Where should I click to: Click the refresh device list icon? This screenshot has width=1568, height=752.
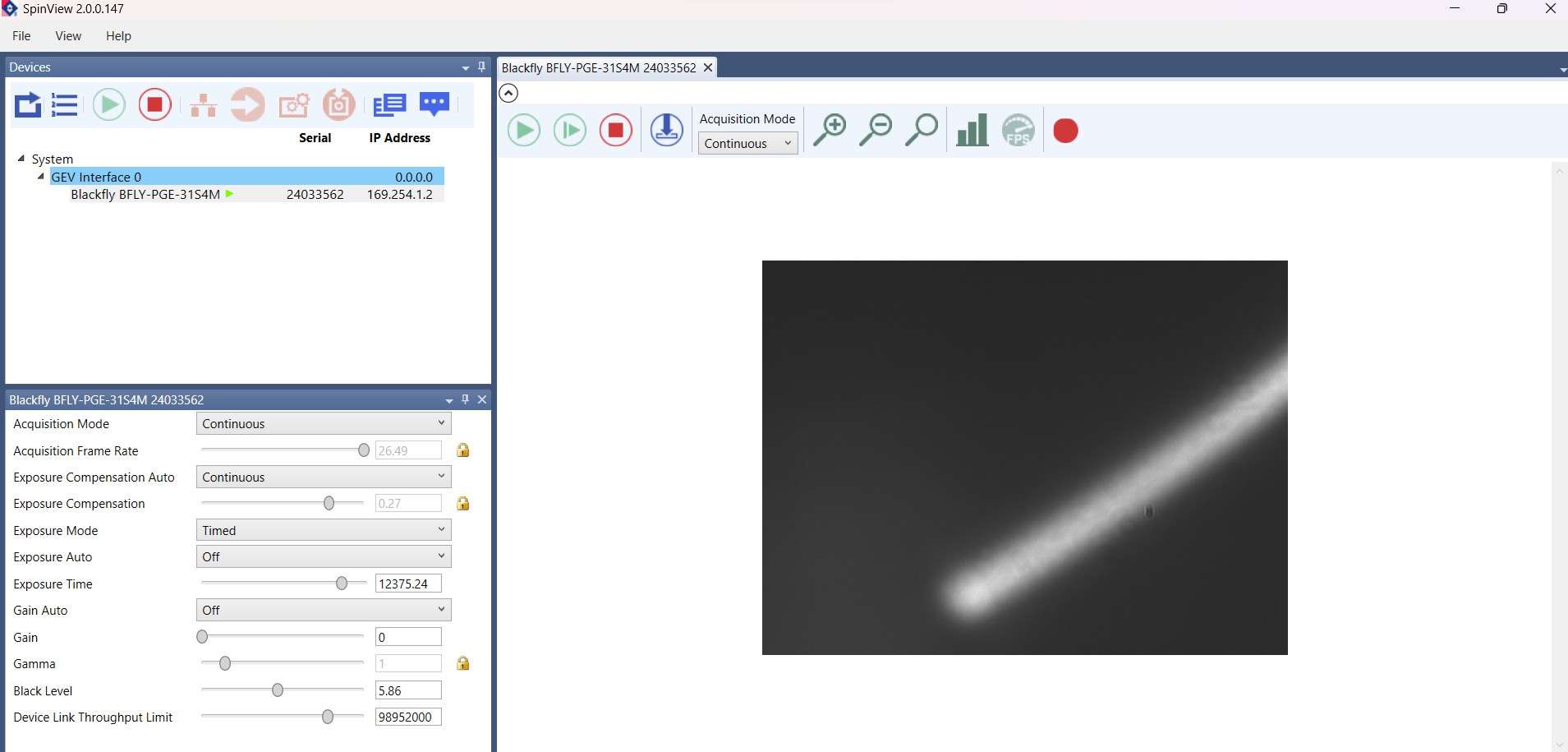click(x=28, y=105)
